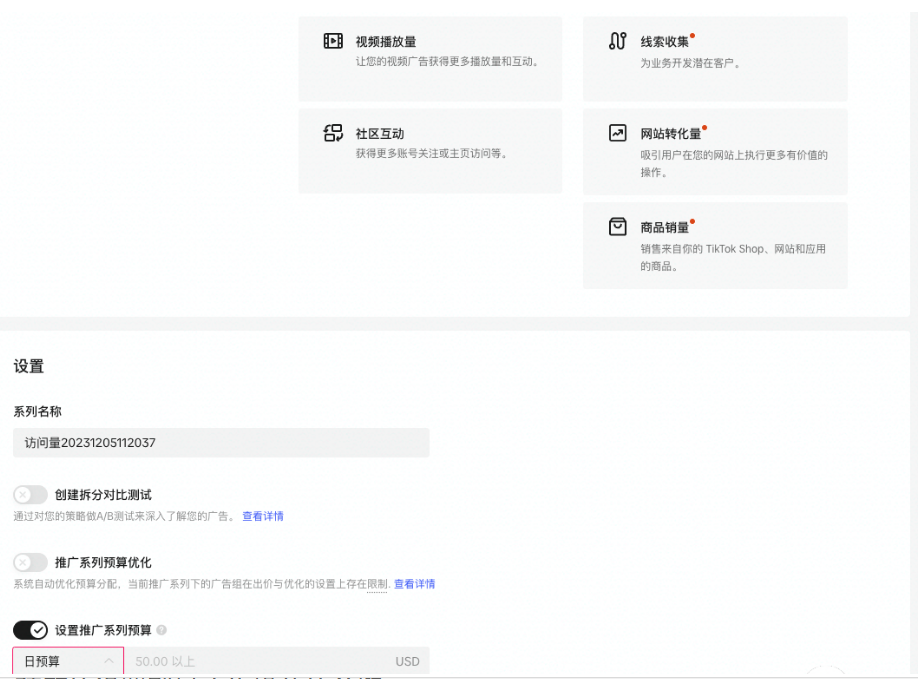
Task: Click the help icon beside 设置推广系列预算
Action: (x=162, y=630)
